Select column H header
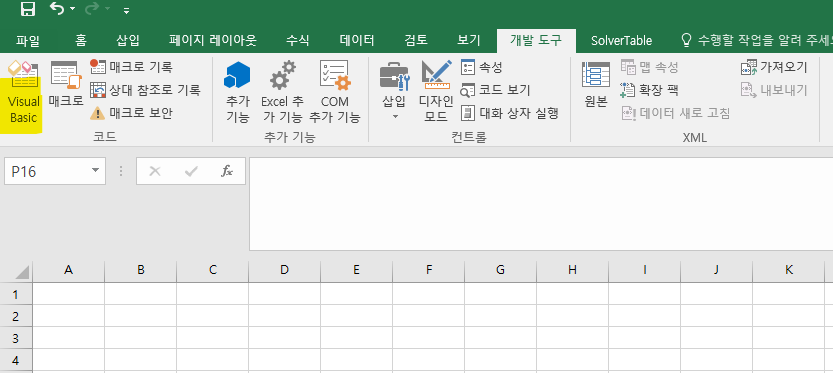The height and width of the screenshot is (373, 833). click(573, 270)
